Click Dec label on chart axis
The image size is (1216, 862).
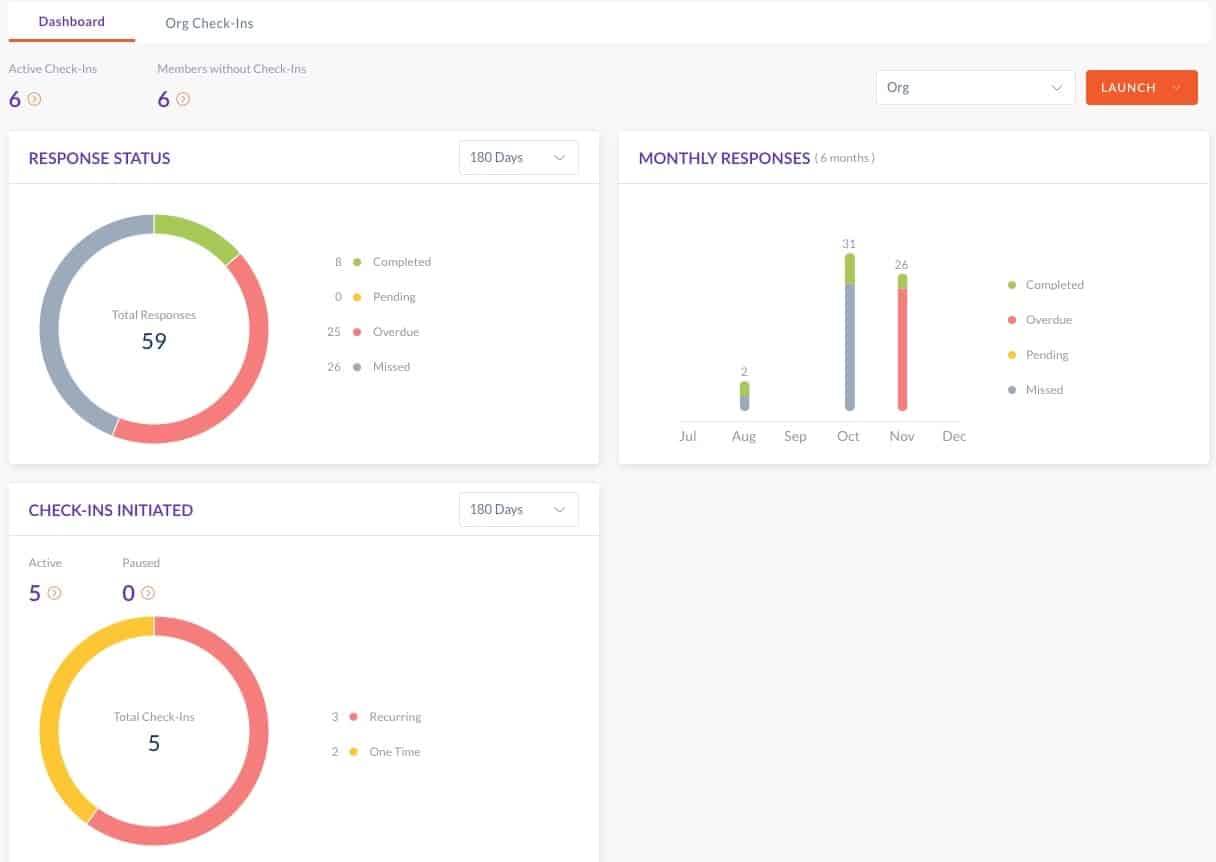point(954,436)
